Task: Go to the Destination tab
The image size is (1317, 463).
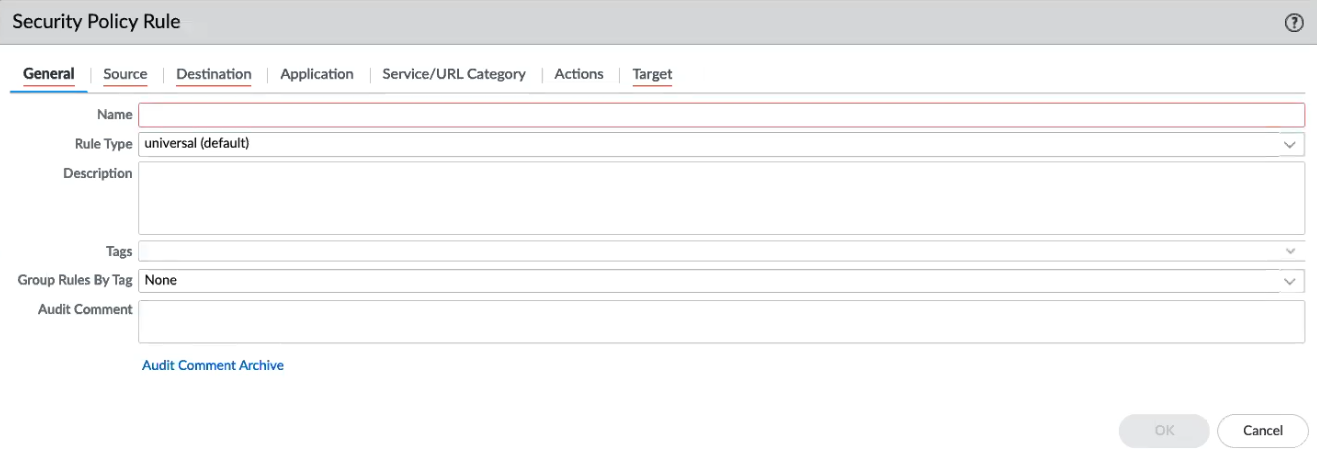Action: pyautogui.click(x=213, y=74)
